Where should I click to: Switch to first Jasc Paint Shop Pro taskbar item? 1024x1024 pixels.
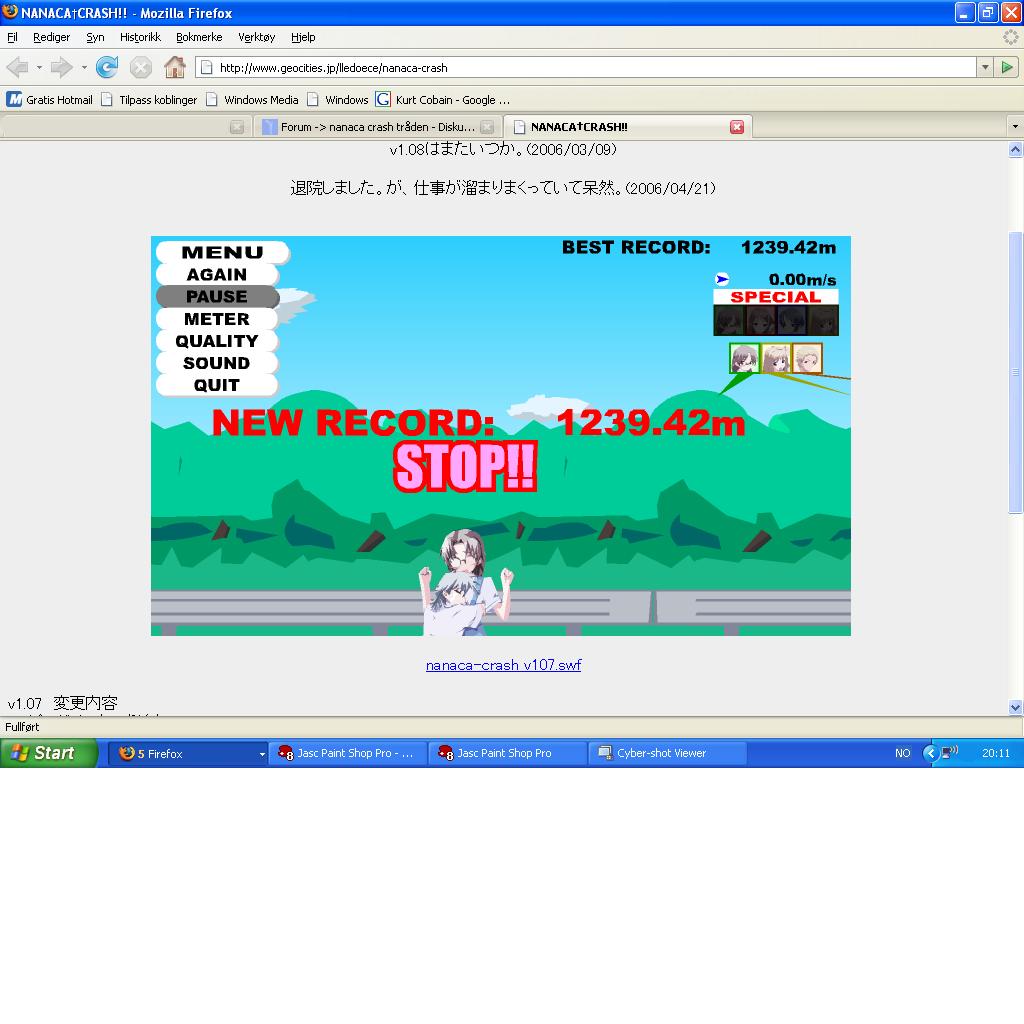(347, 754)
